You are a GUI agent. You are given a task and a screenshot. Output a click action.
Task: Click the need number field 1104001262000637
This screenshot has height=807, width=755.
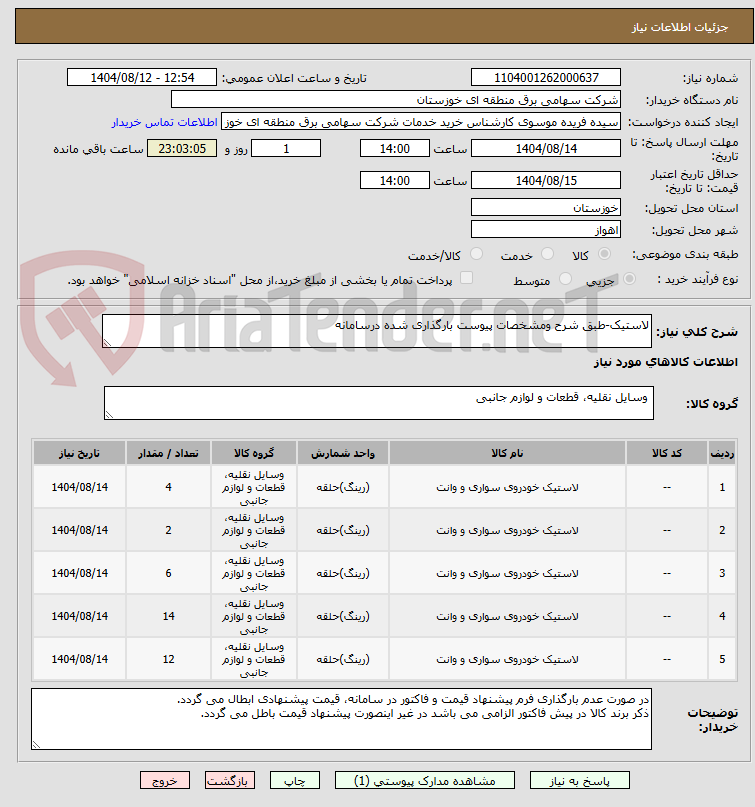pyautogui.click(x=546, y=78)
